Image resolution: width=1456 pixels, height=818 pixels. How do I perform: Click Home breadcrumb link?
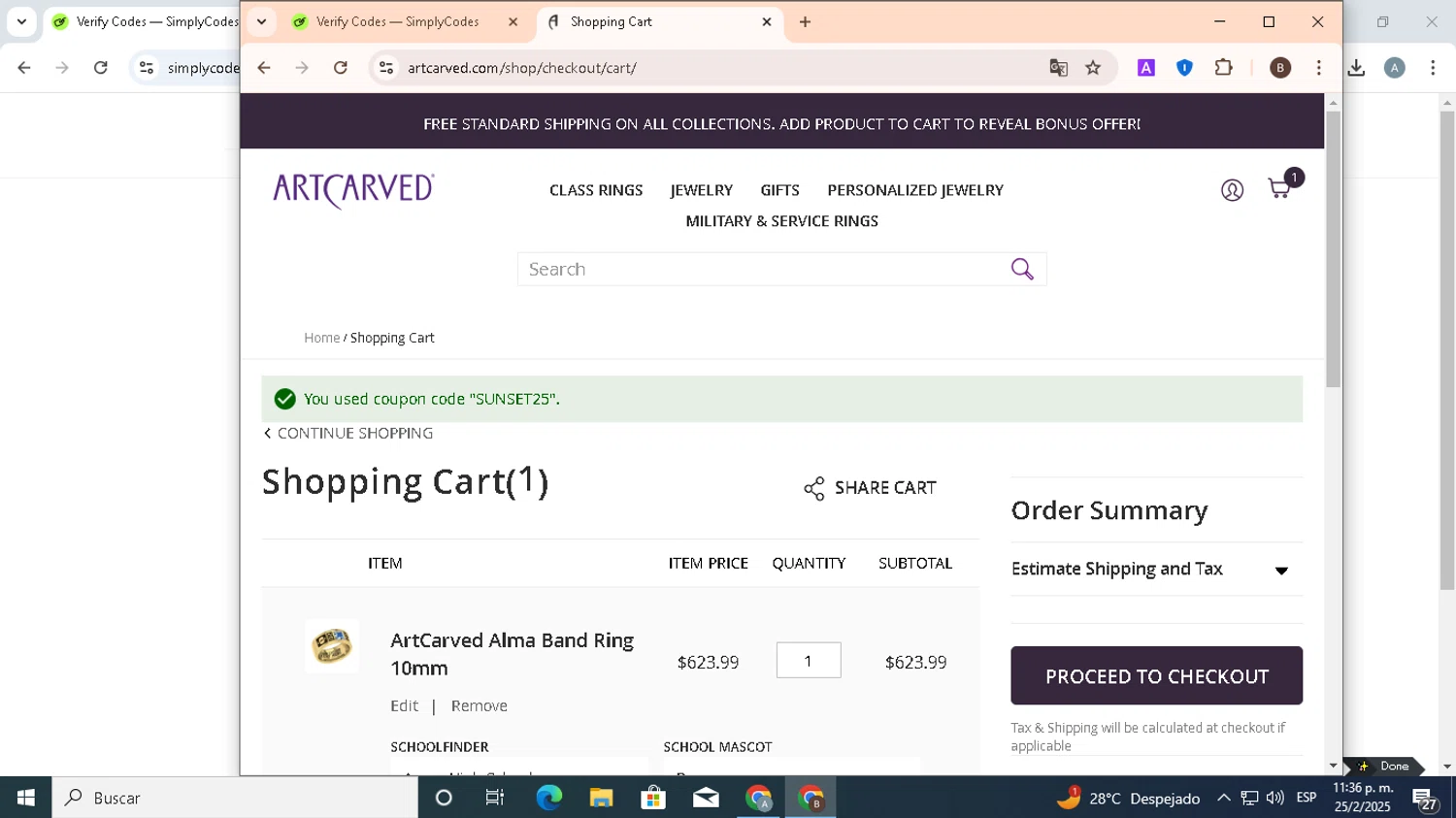(x=321, y=338)
